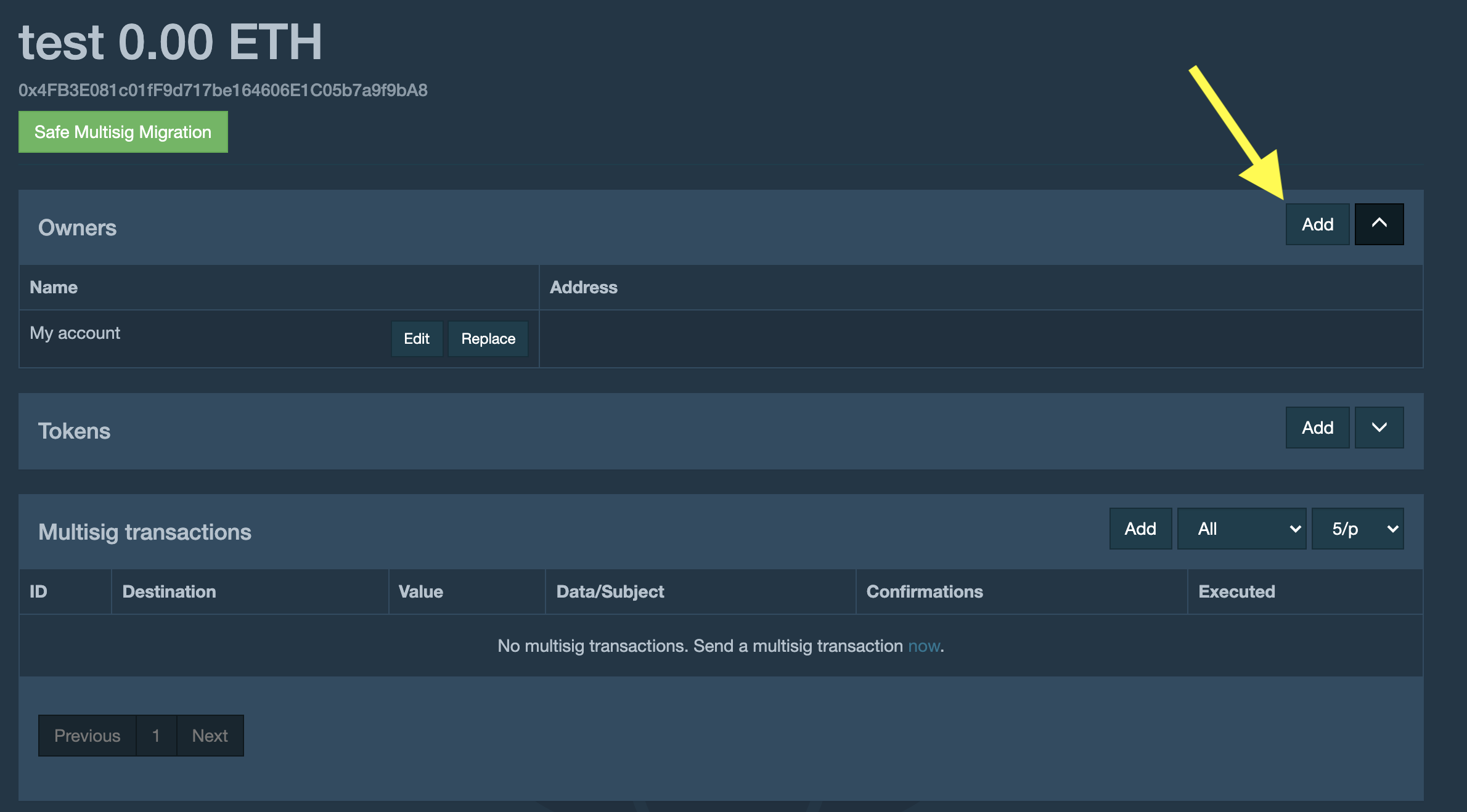Add a new multisig transaction
Screen dimensions: 1467x812
(x=1140, y=529)
